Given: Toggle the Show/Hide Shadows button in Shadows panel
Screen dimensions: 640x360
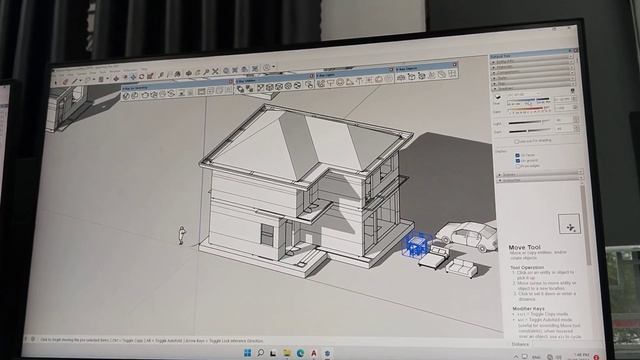Looking at the screenshot, I should coord(498,97).
